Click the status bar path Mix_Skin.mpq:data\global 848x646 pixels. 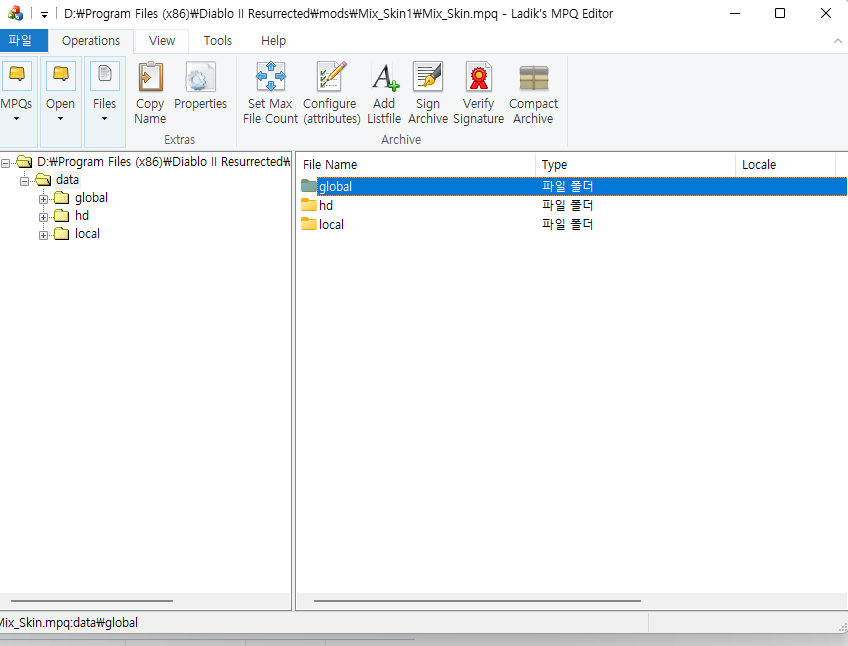(x=68, y=623)
